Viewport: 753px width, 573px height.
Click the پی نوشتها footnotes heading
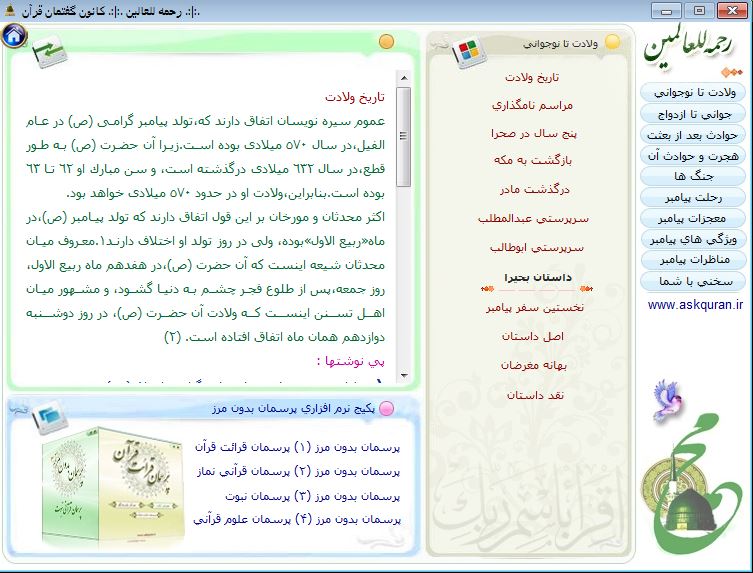[351, 361]
